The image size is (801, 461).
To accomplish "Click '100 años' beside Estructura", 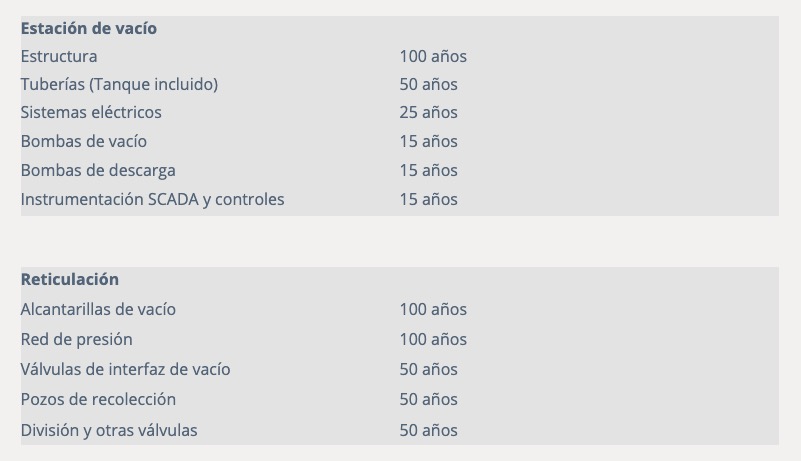I will [433, 56].
